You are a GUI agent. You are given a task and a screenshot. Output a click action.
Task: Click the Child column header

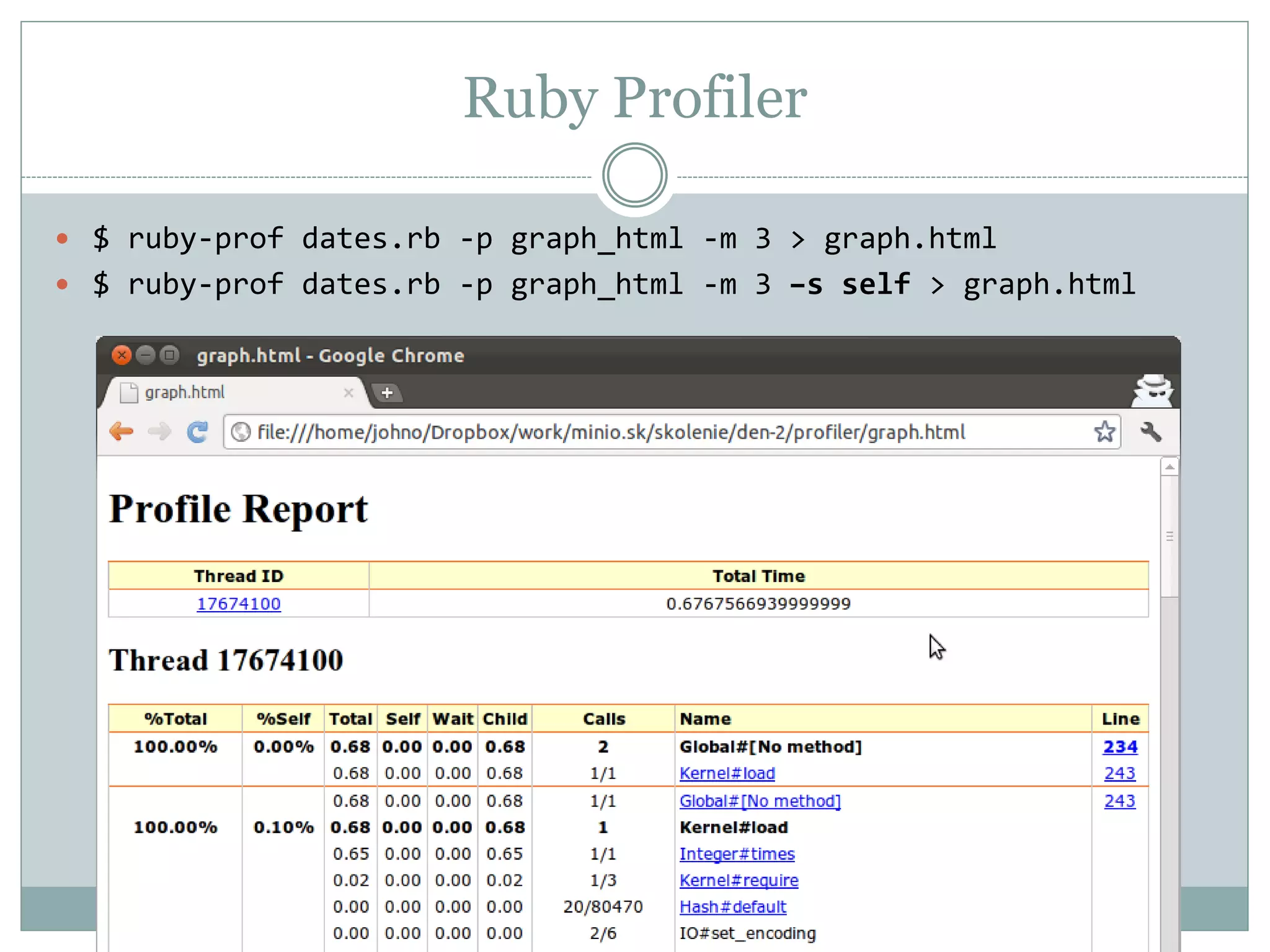[505, 719]
